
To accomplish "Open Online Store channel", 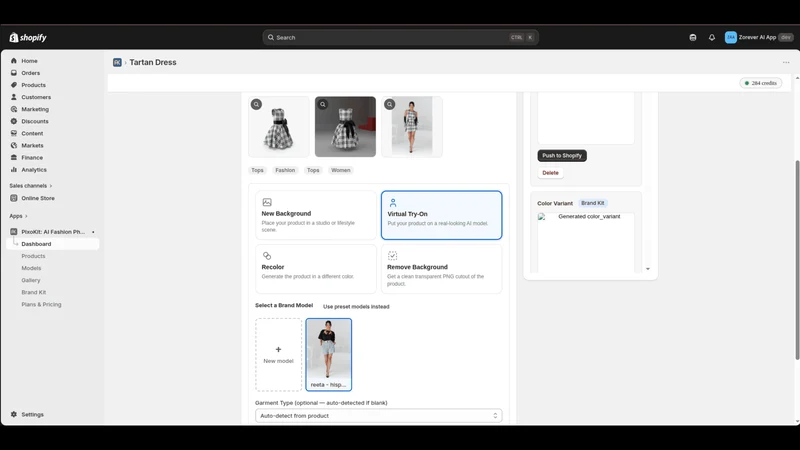I will click(x=38, y=198).
